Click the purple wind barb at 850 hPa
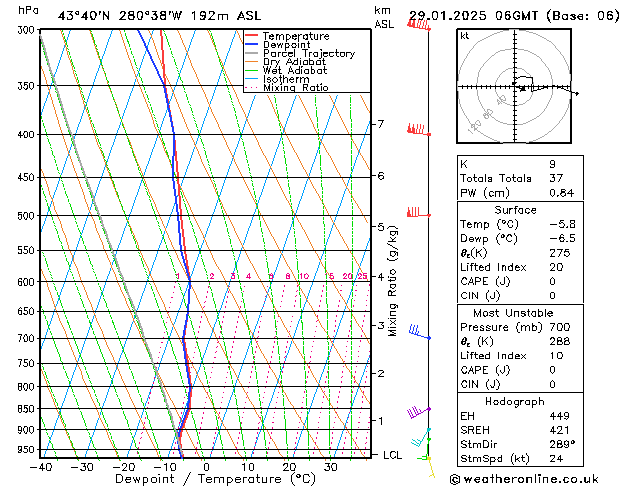The height and width of the screenshot is (486, 629). 417,412
